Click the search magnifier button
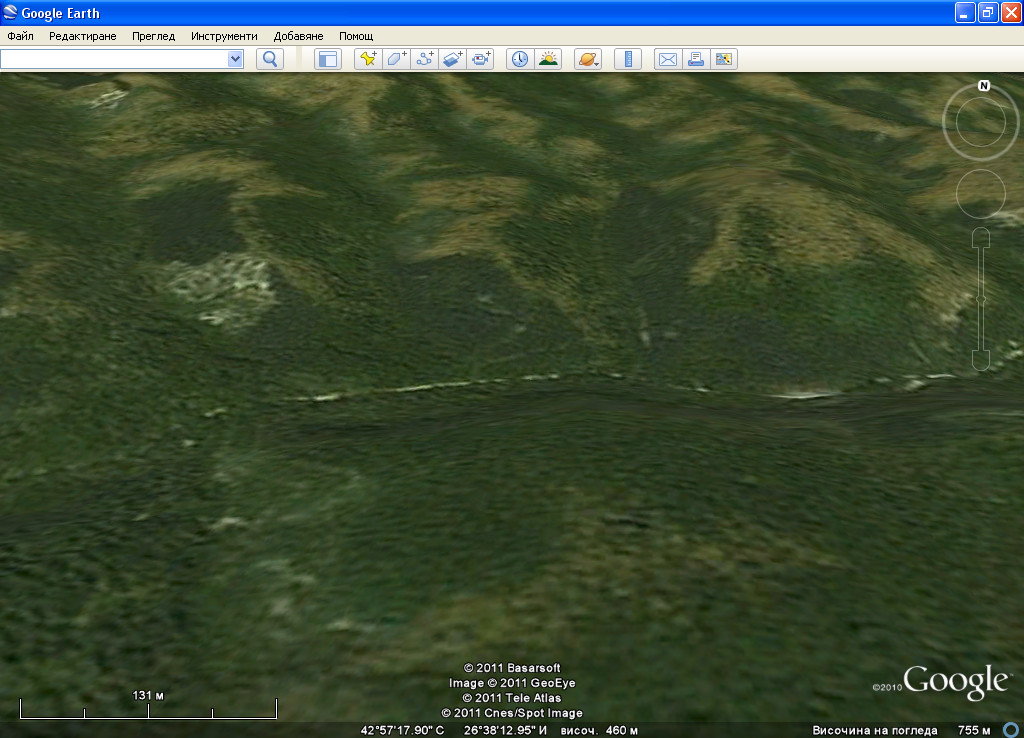1024x738 pixels. (x=270, y=59)
